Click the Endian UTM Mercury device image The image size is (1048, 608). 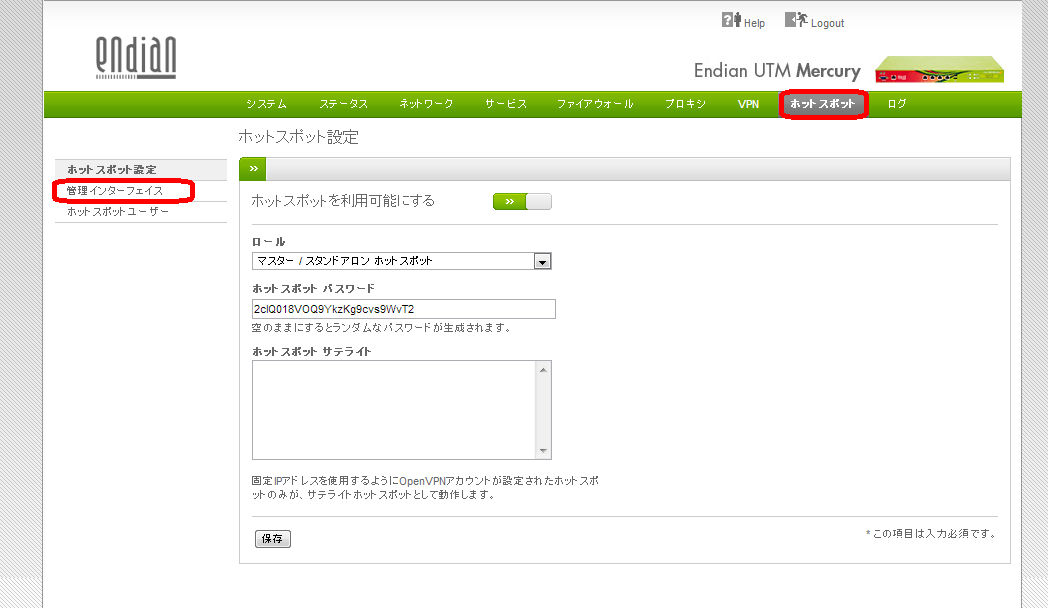(940, 69)
